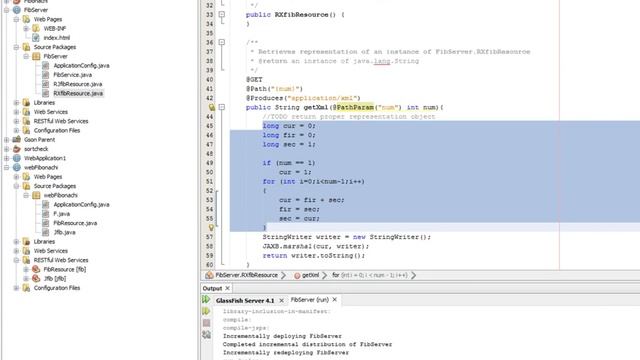The width and height of the screenshot is (640, 360).
Task: Click the Goon Parent project icon
Action: 17,140
